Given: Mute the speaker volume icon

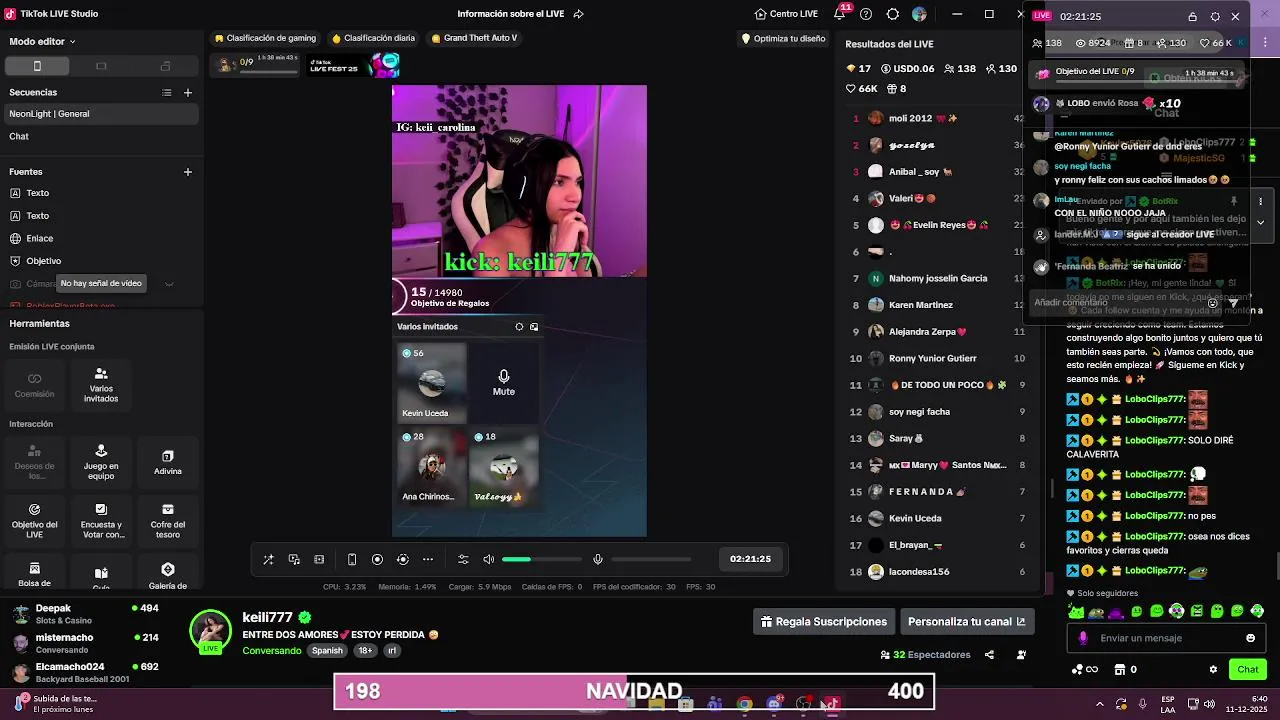Looking at the screenshot, I should tap(488, 559).
